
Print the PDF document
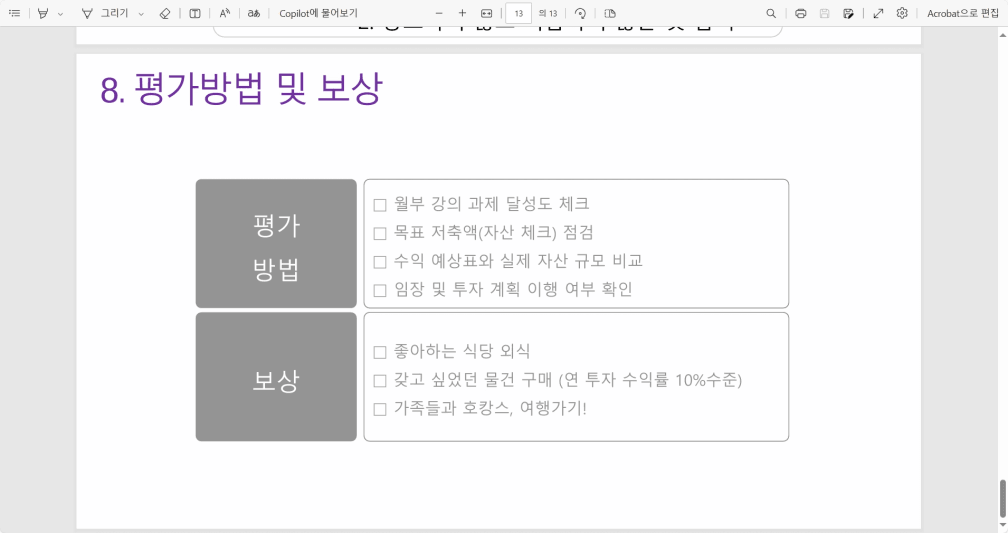click(x=800, y=13)
